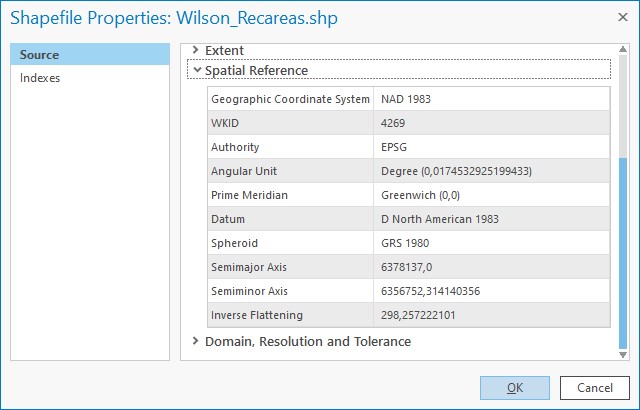Click the D North American 1983 datum value
This screenshot has height=410, width=640.
[490, 219]
